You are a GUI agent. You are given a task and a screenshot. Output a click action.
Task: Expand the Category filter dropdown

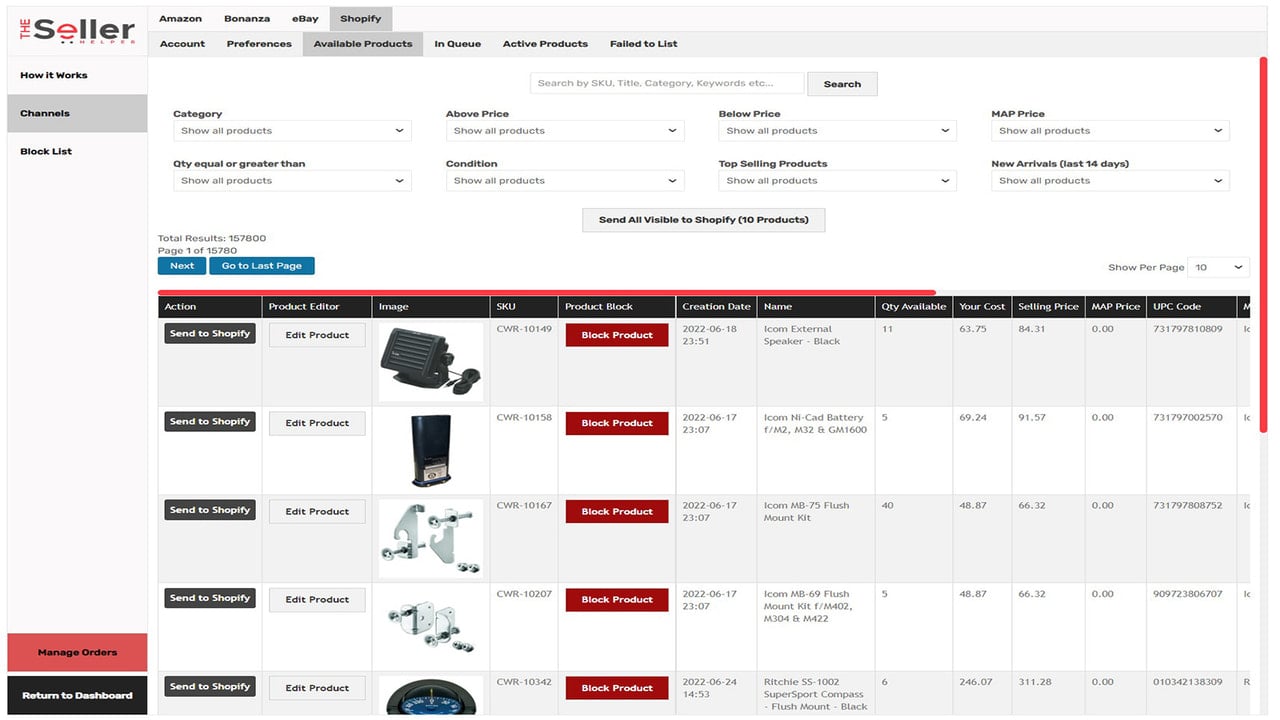[292, 131]
